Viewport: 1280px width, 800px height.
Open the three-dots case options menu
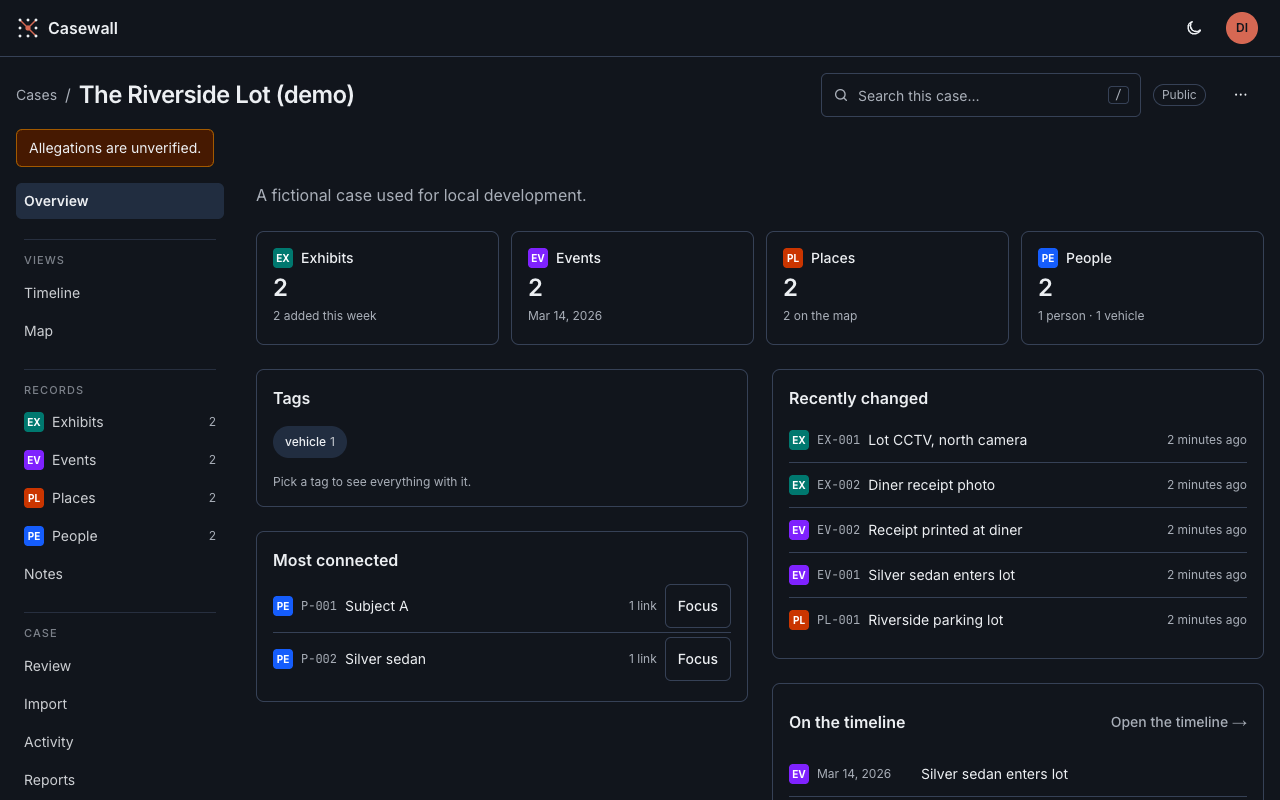point(1241,95)
